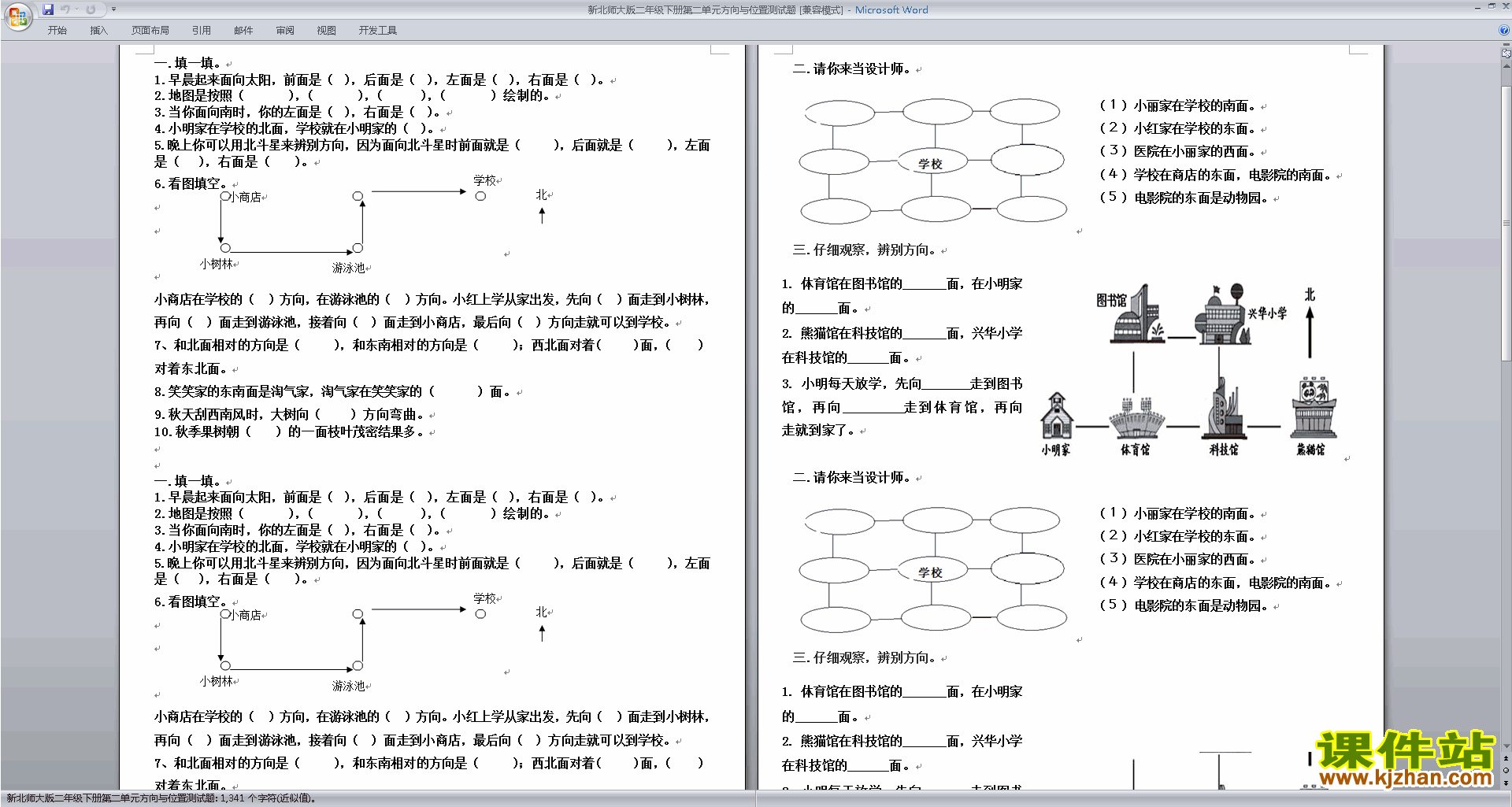
Task: Click the 体育馆 stadium image
Action: tap(1136, 418)
